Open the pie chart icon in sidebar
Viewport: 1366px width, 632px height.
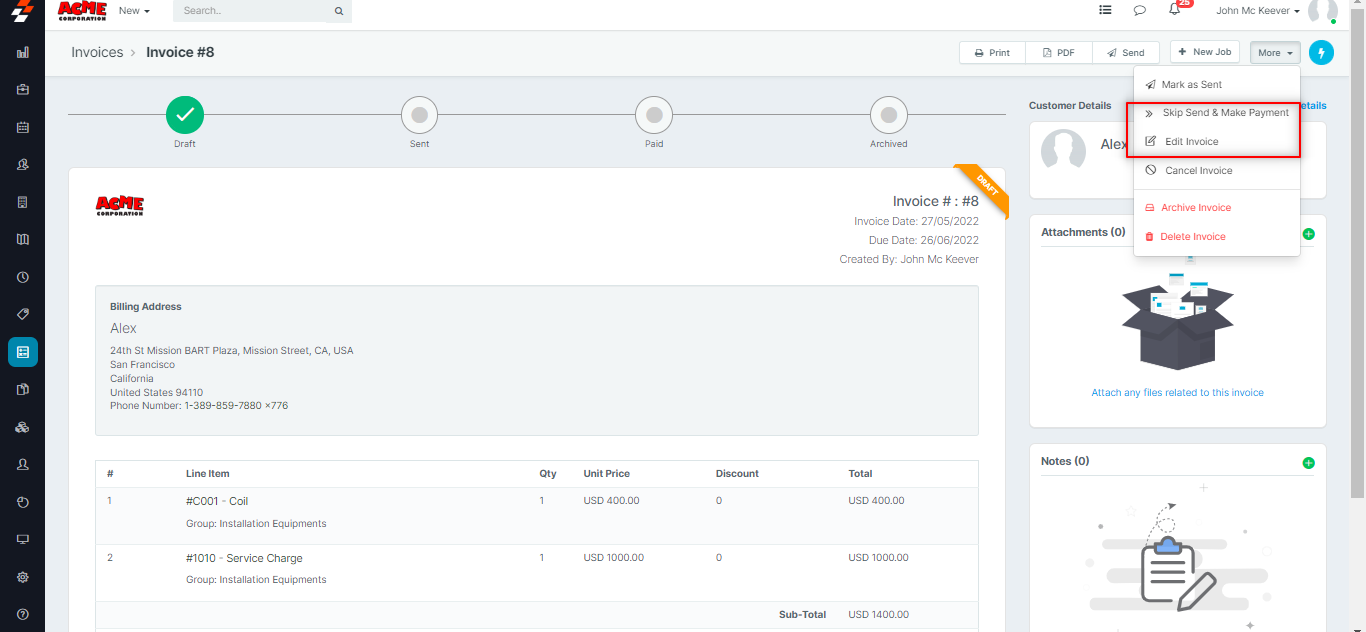[x=22, y=502]
